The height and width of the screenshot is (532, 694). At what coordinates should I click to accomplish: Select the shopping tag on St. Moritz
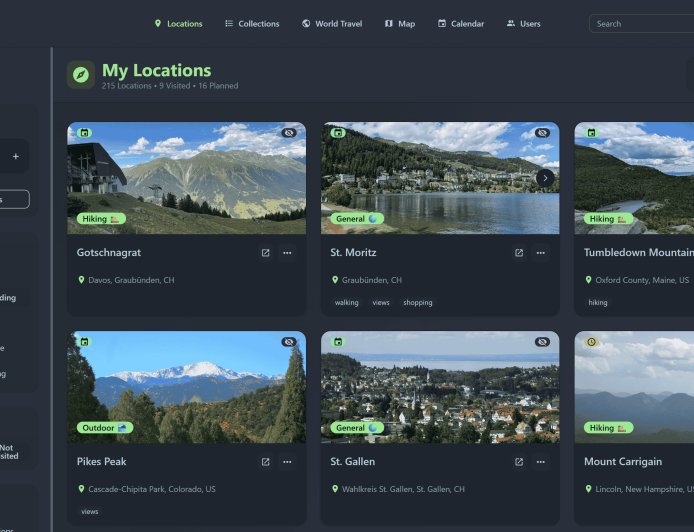click(x=418, y=303)
